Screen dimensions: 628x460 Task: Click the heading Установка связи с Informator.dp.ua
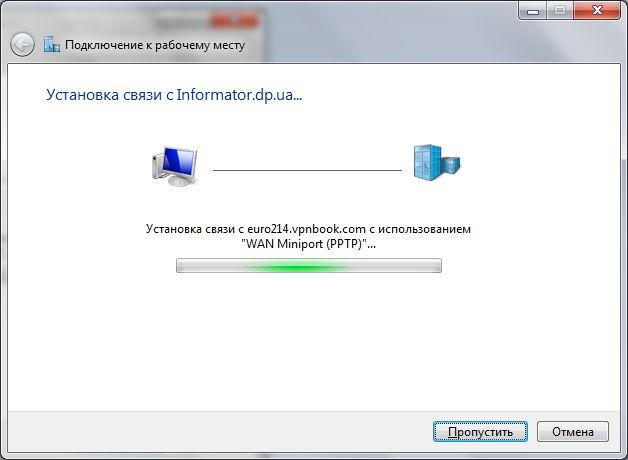coord(174,95)
